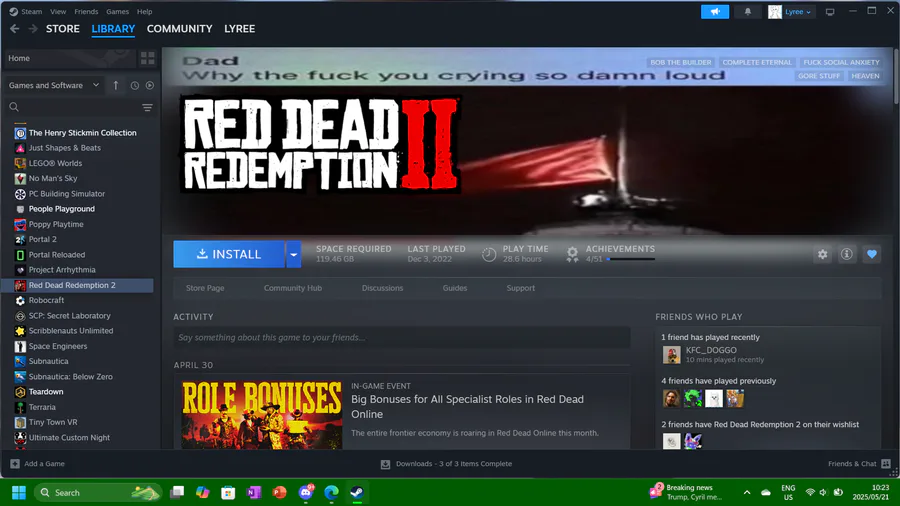Open the Help menu
This screenshot has width=900, height=506.
pyautogui.click(x=145, y=11)
